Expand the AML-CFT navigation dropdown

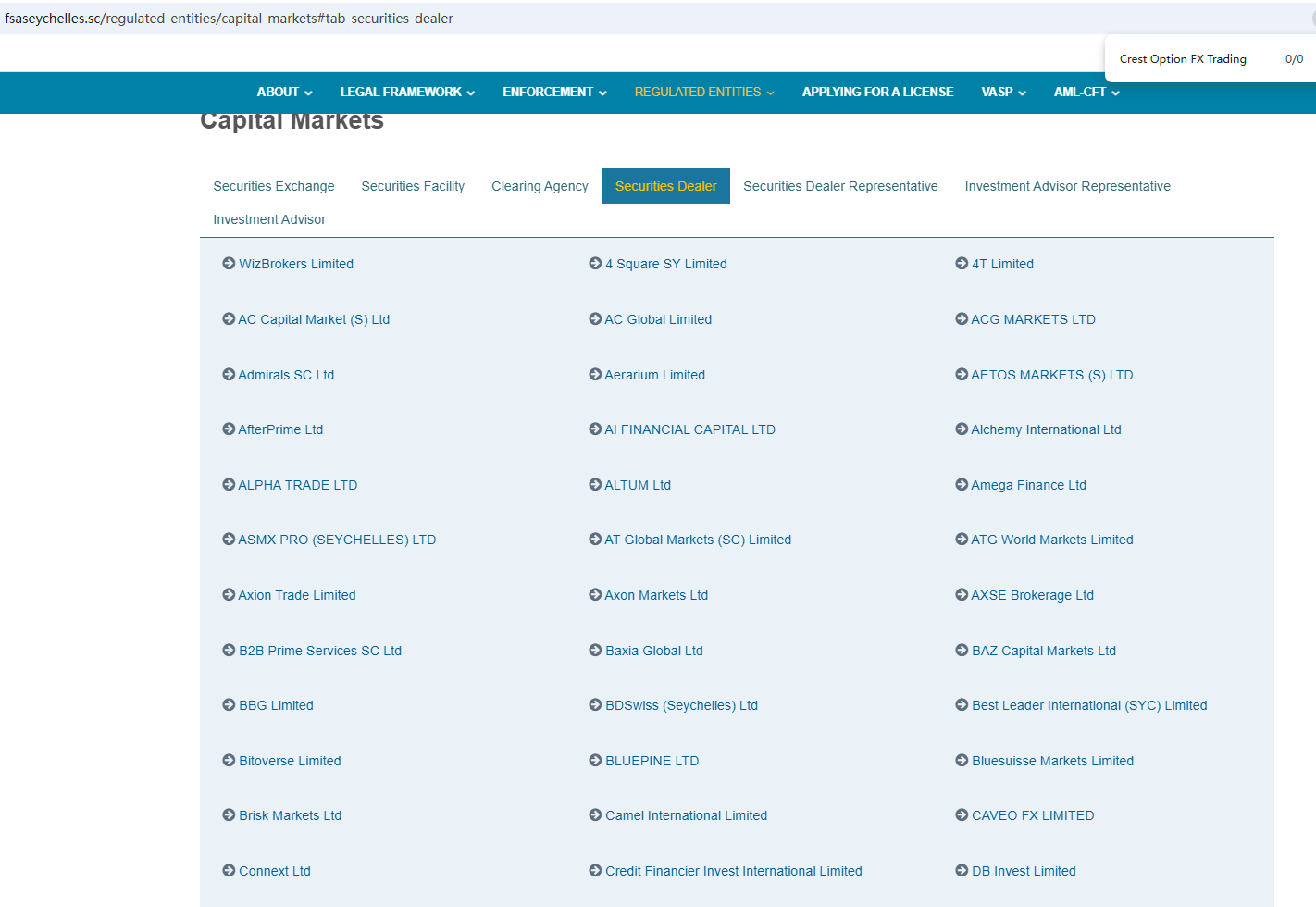coord(1086,93)
